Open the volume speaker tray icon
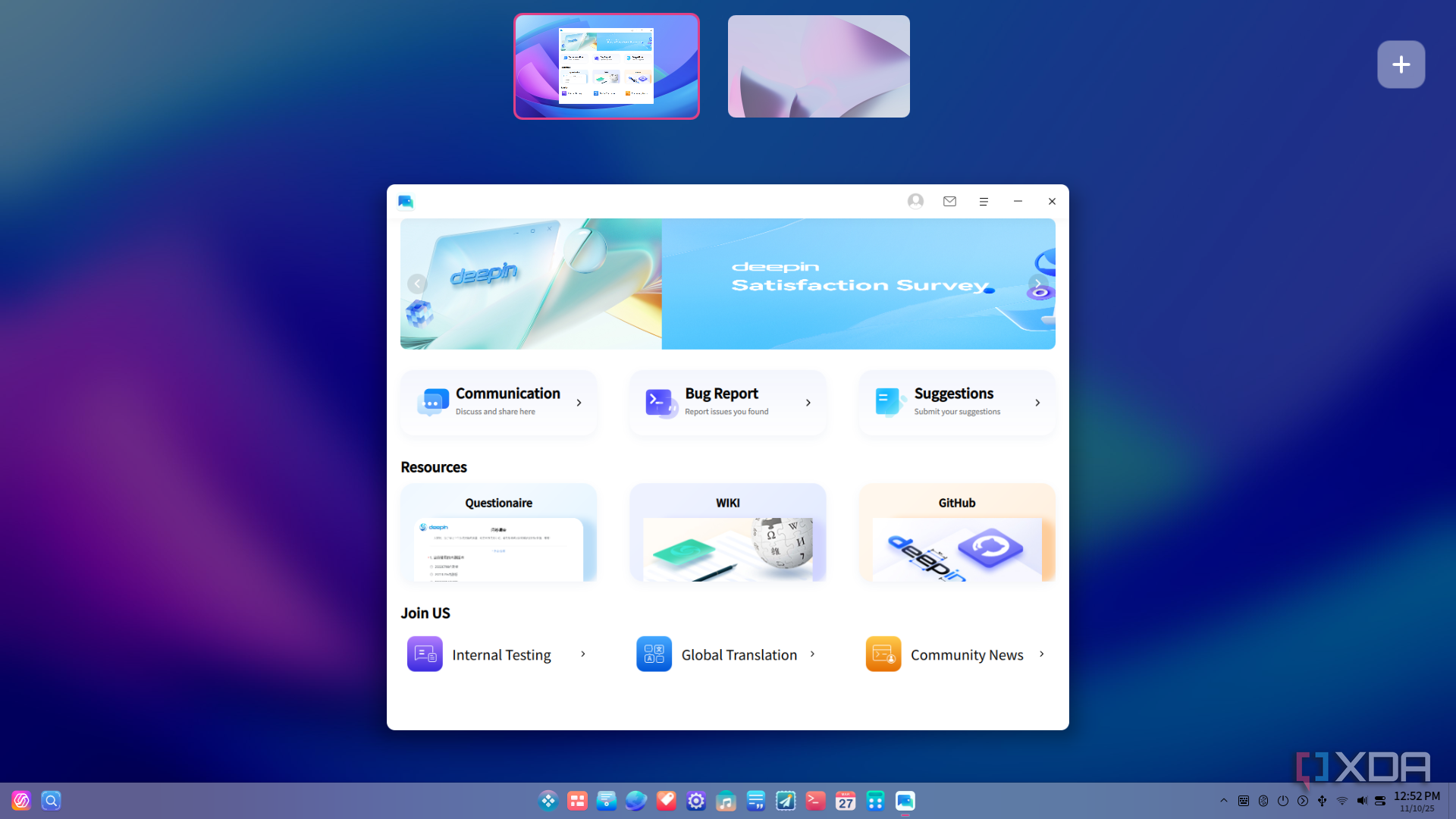The image size is (1456, 819). (1362, 801)
